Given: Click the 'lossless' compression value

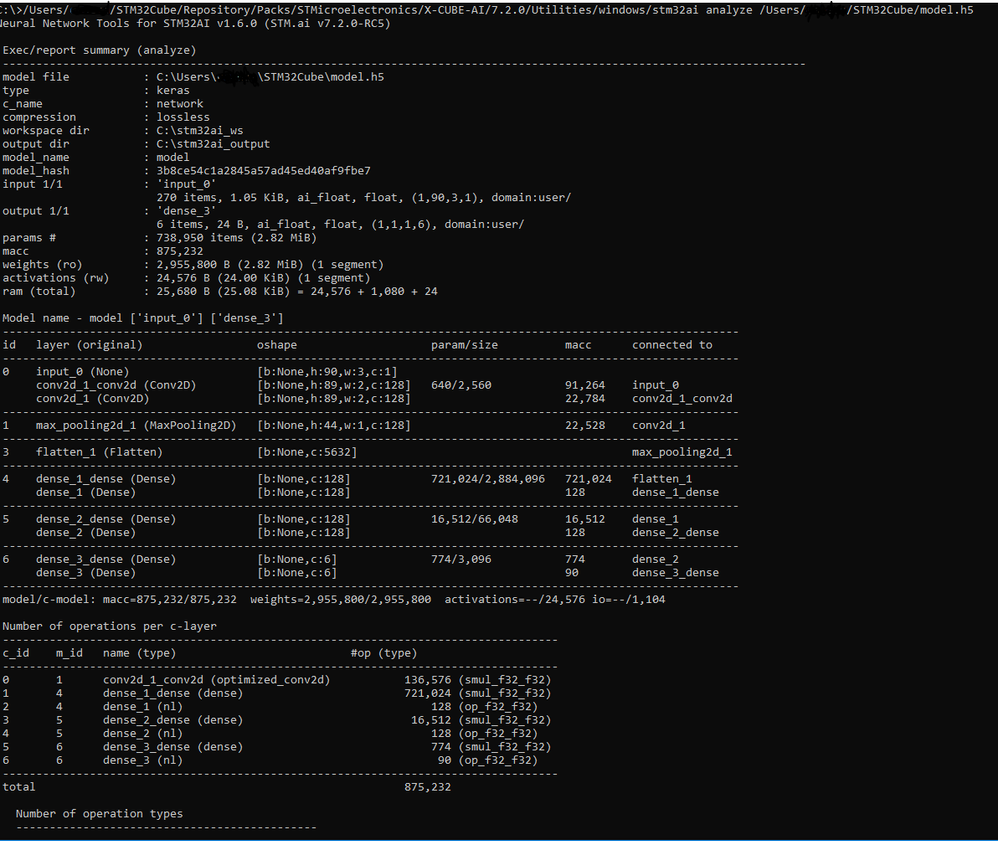Looking at the screenshot, I should (183, 117).
